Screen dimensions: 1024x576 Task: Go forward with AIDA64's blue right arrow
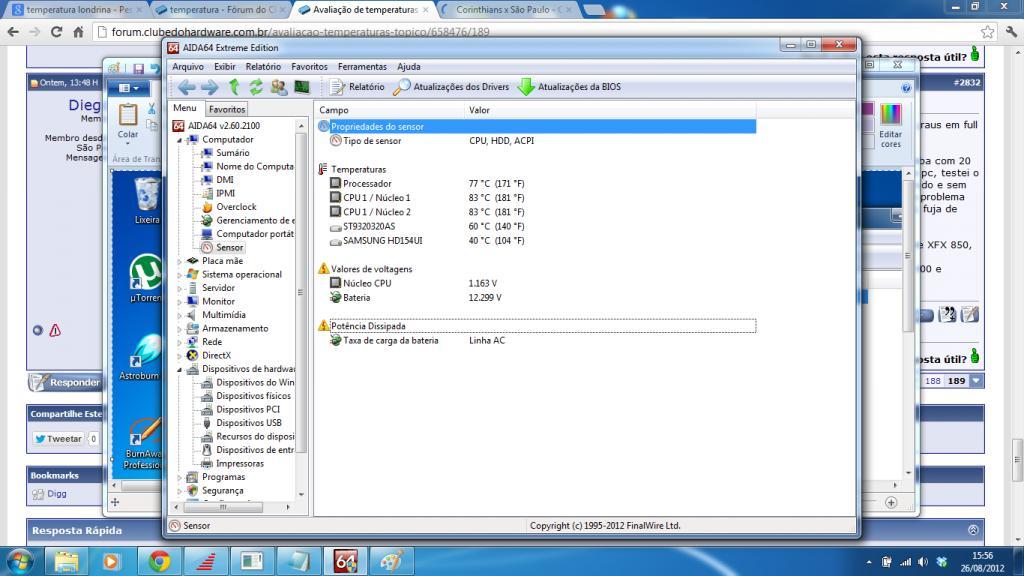pos(210,87)
